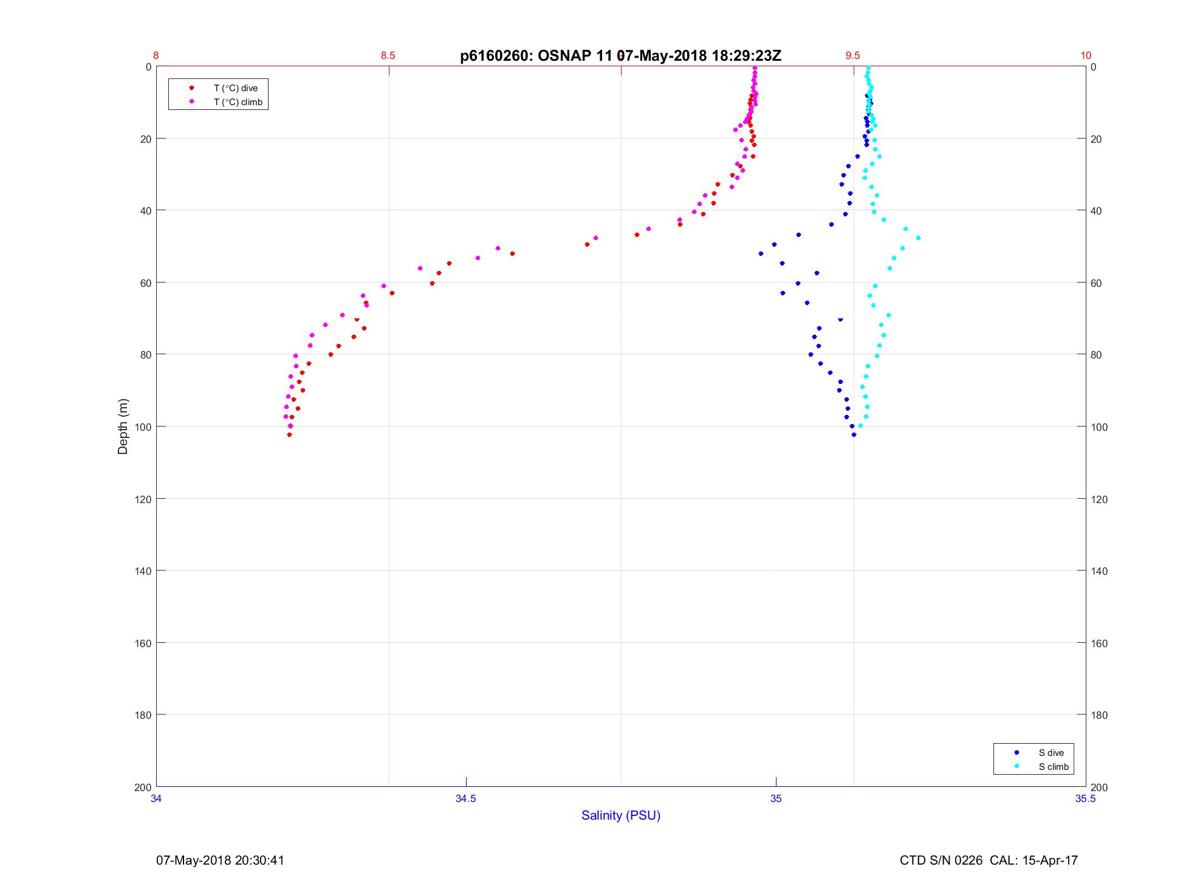The height and width of the screenshot is (885, 1200).
Task: Click the 60 tick on the left depth axis
Action: 145,283
